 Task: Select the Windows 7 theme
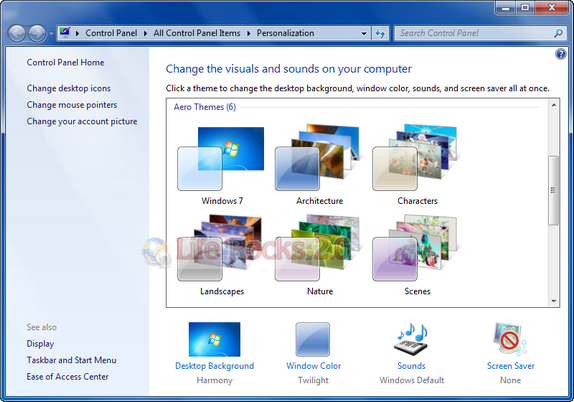[221, 165]
